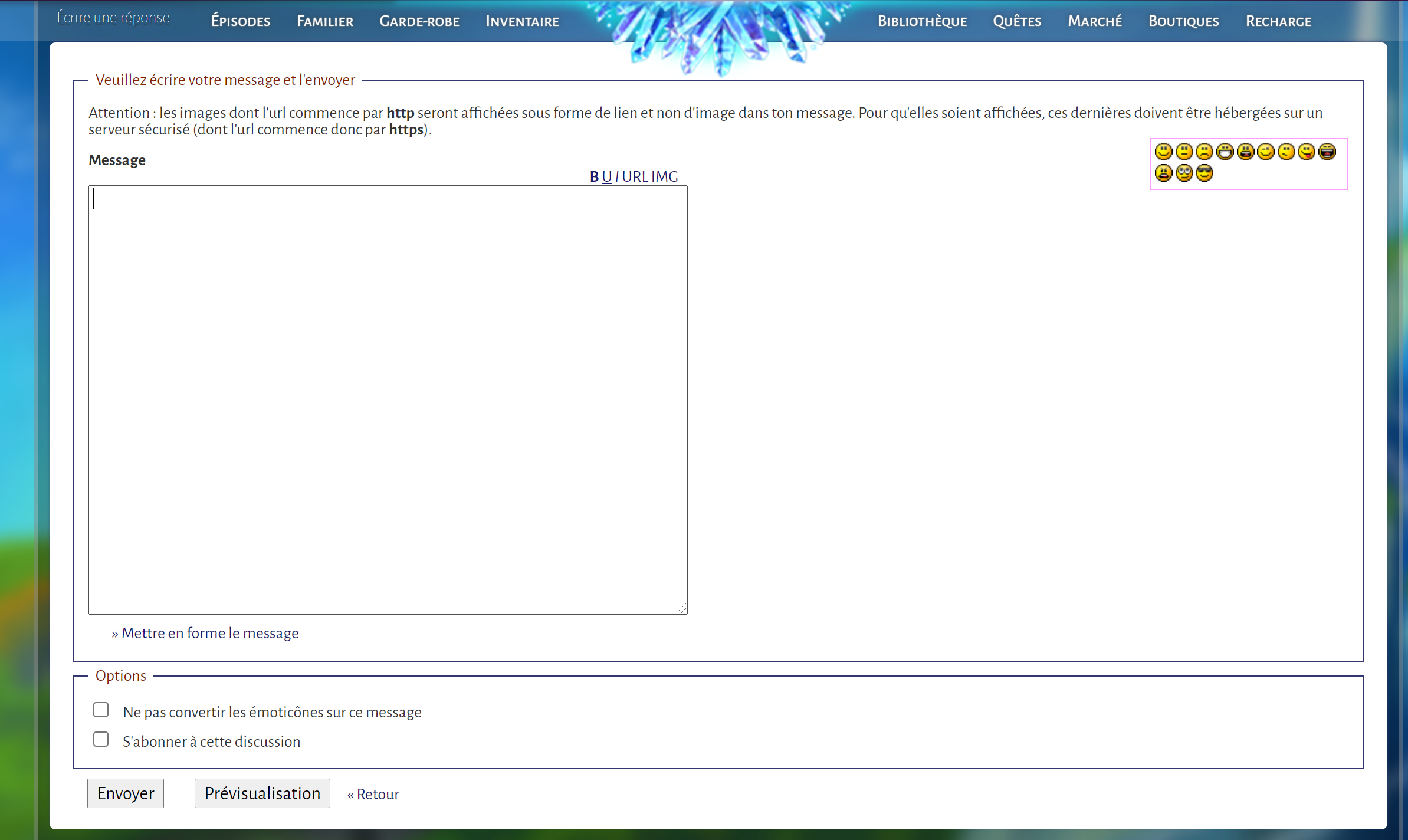Image resolution: width=1408 pixels, height=840 pixels.
Task: Open the Garde-robe menu
Action: [x=419, y=21]
